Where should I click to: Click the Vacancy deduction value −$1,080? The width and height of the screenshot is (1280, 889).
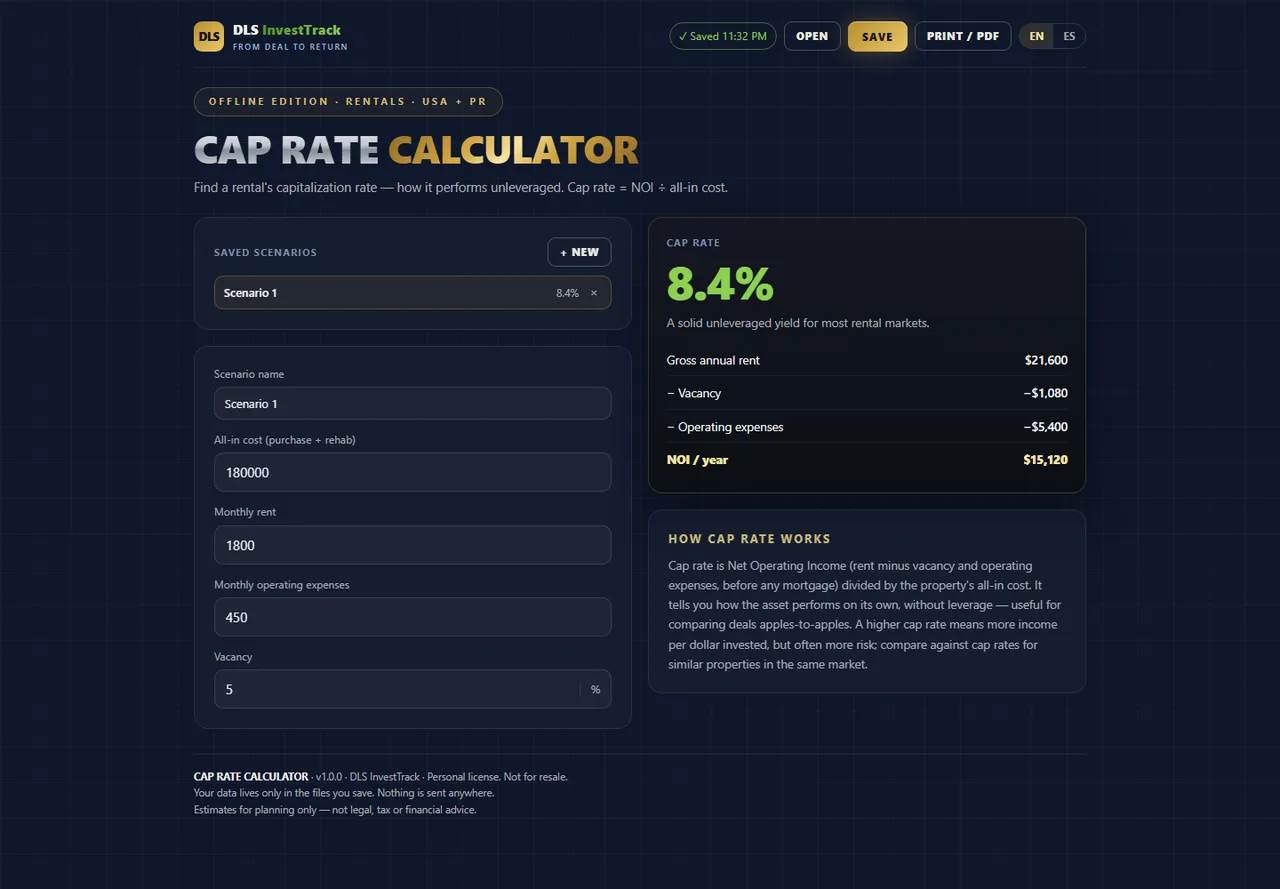tap(1045, 393)
